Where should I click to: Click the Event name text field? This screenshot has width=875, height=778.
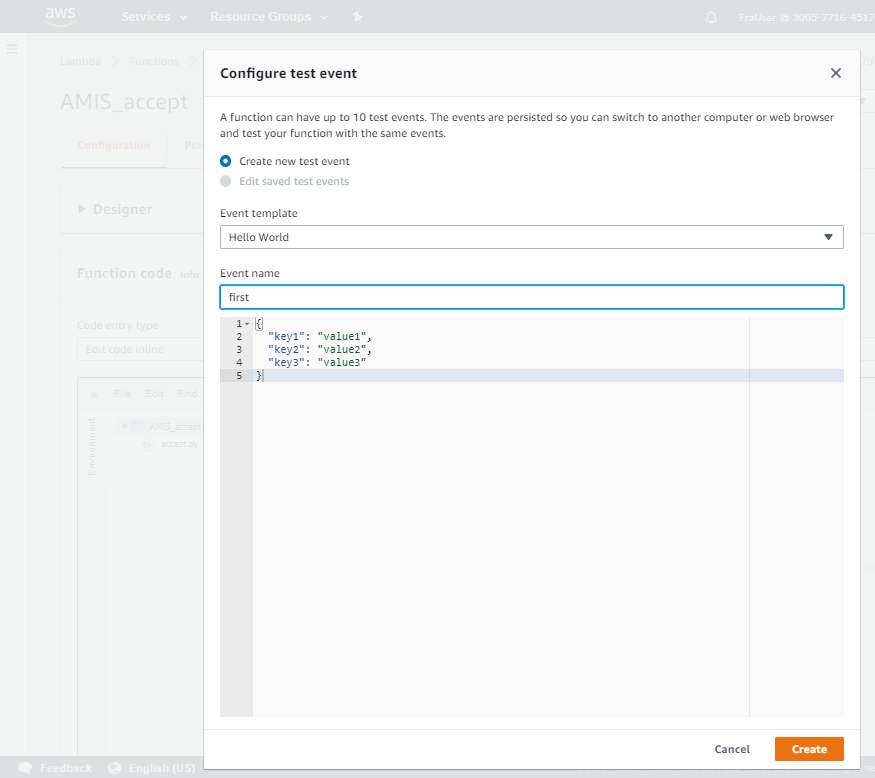pos(531,297)
